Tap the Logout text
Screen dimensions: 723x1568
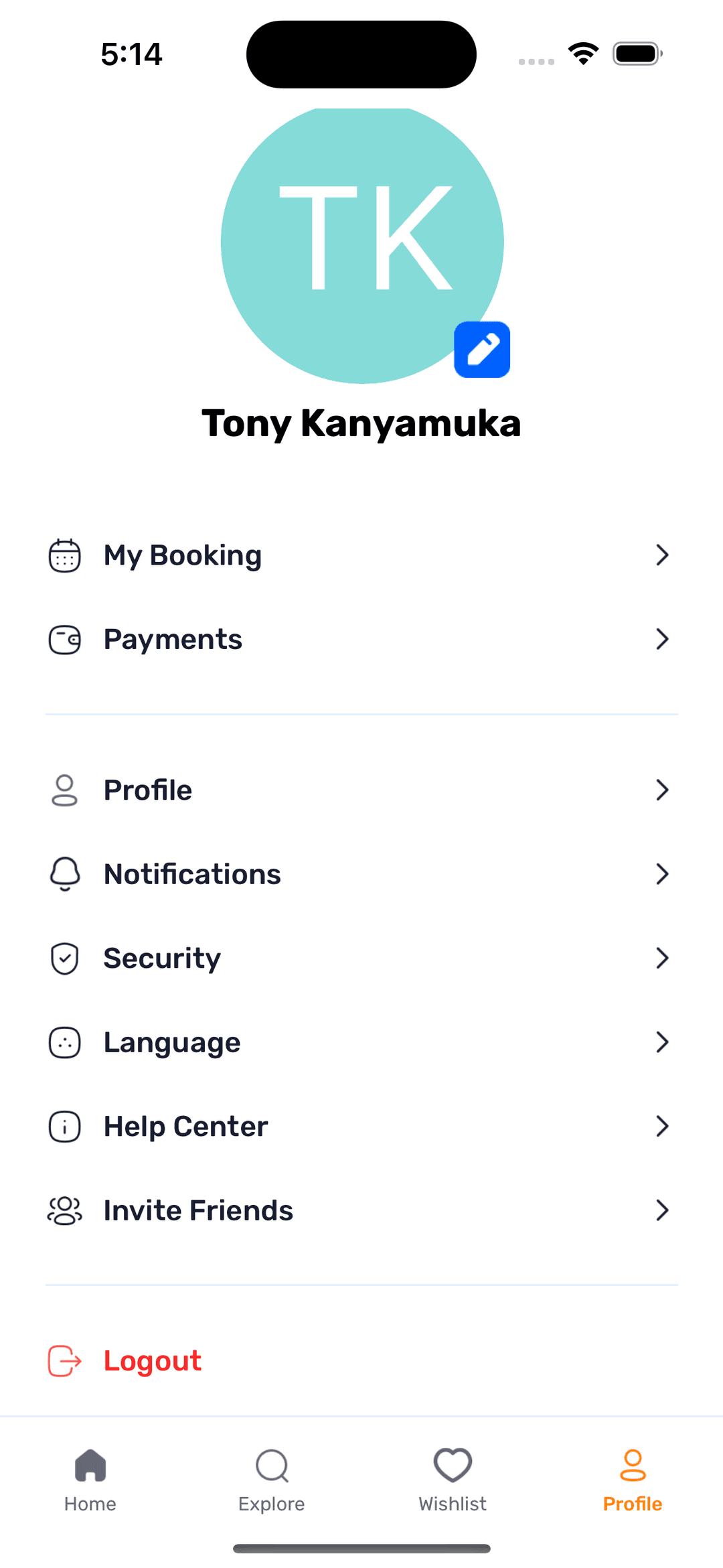[x=153, y=1361]
